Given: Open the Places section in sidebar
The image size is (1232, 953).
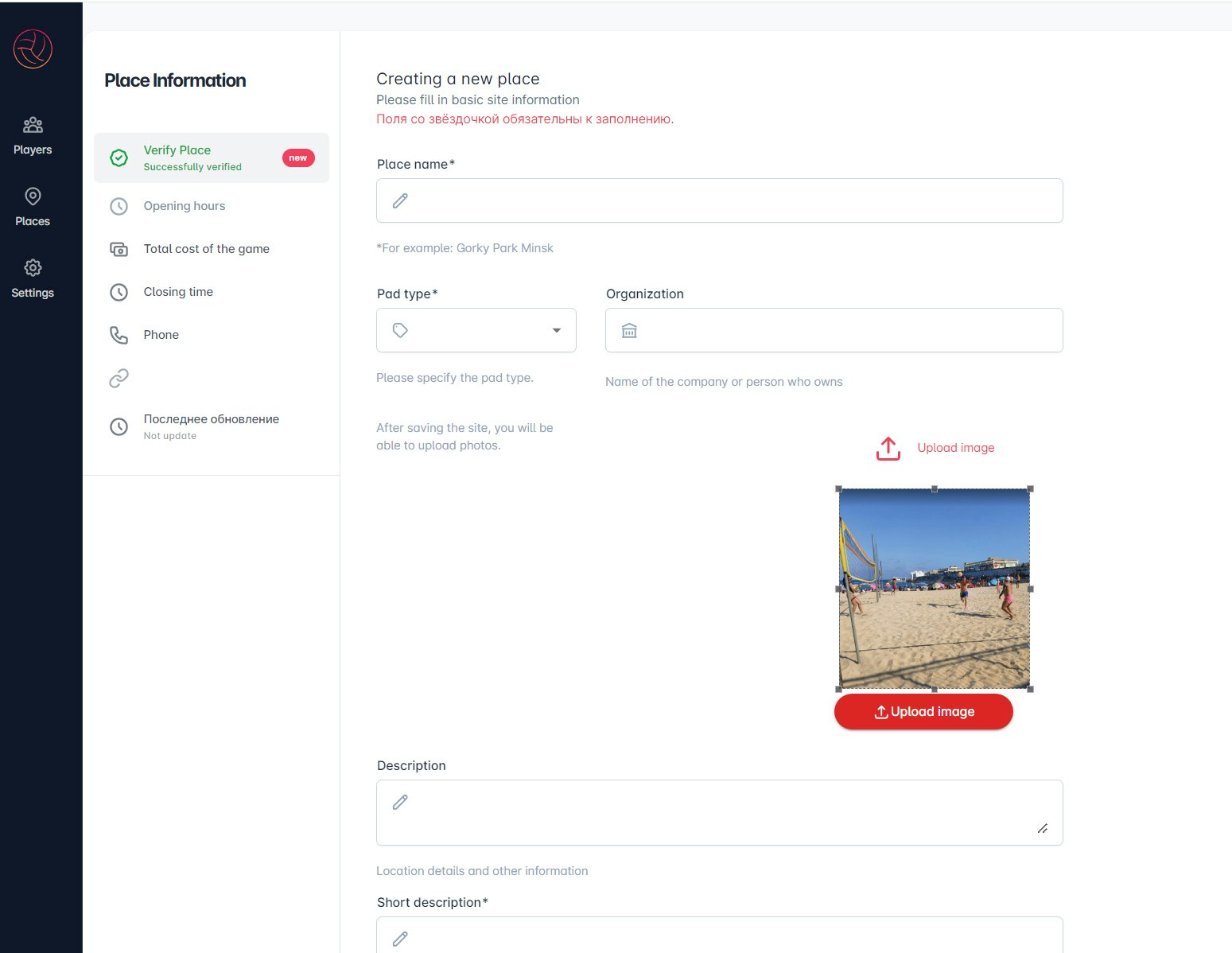Looking at the screenshot, I should point(33,208).
